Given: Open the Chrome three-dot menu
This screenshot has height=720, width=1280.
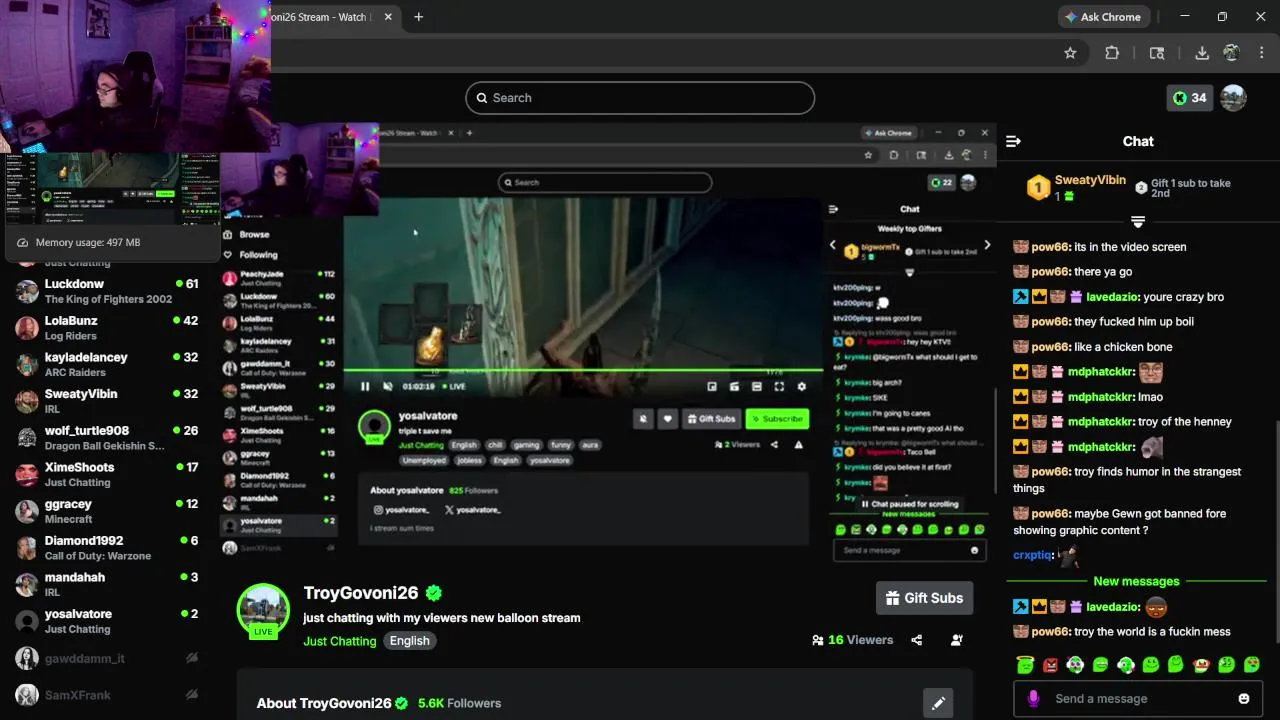Looking at the screenshot, I should (x=1260, y=53).
